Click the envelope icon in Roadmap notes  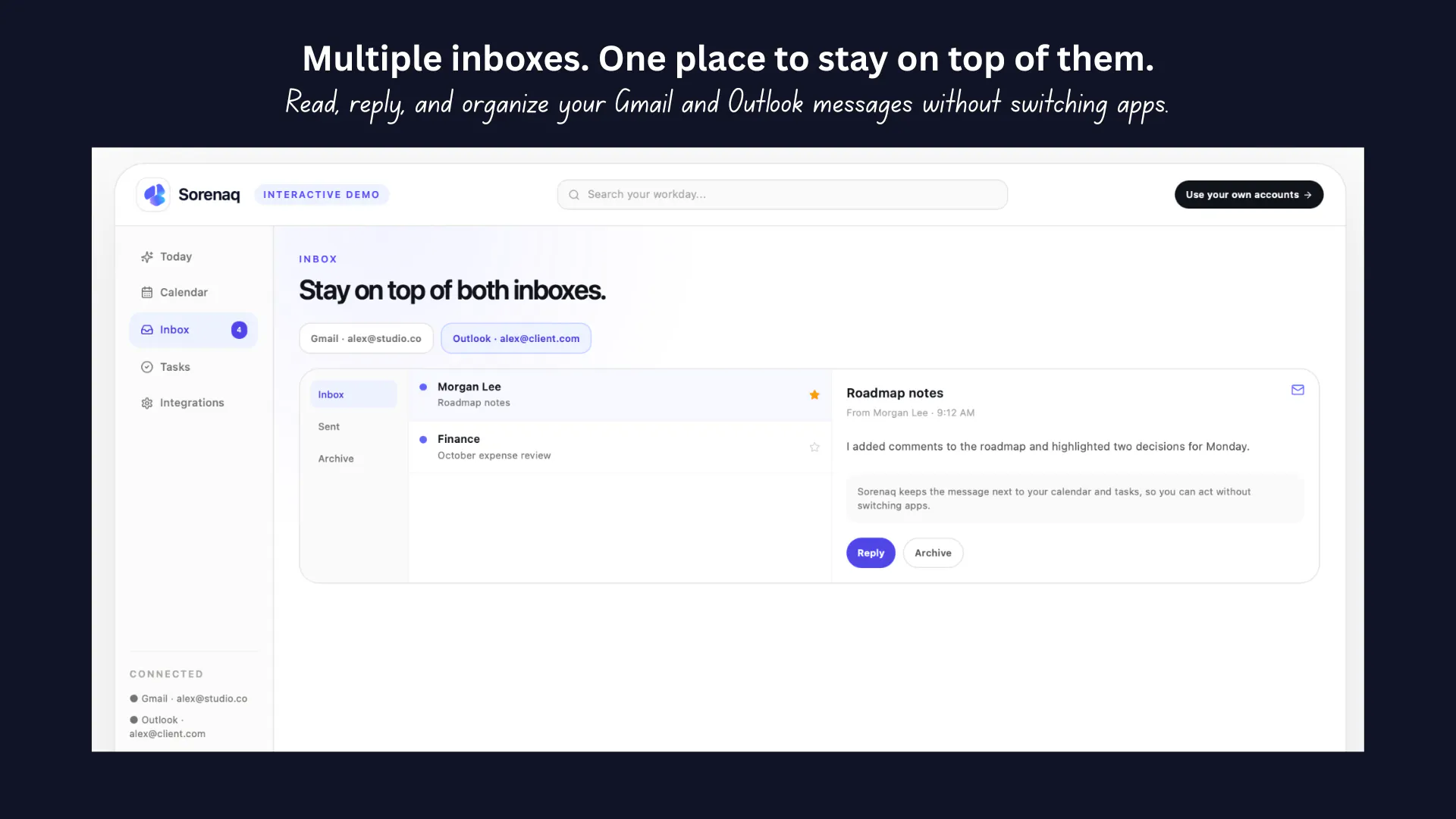tap(1298, 390)
